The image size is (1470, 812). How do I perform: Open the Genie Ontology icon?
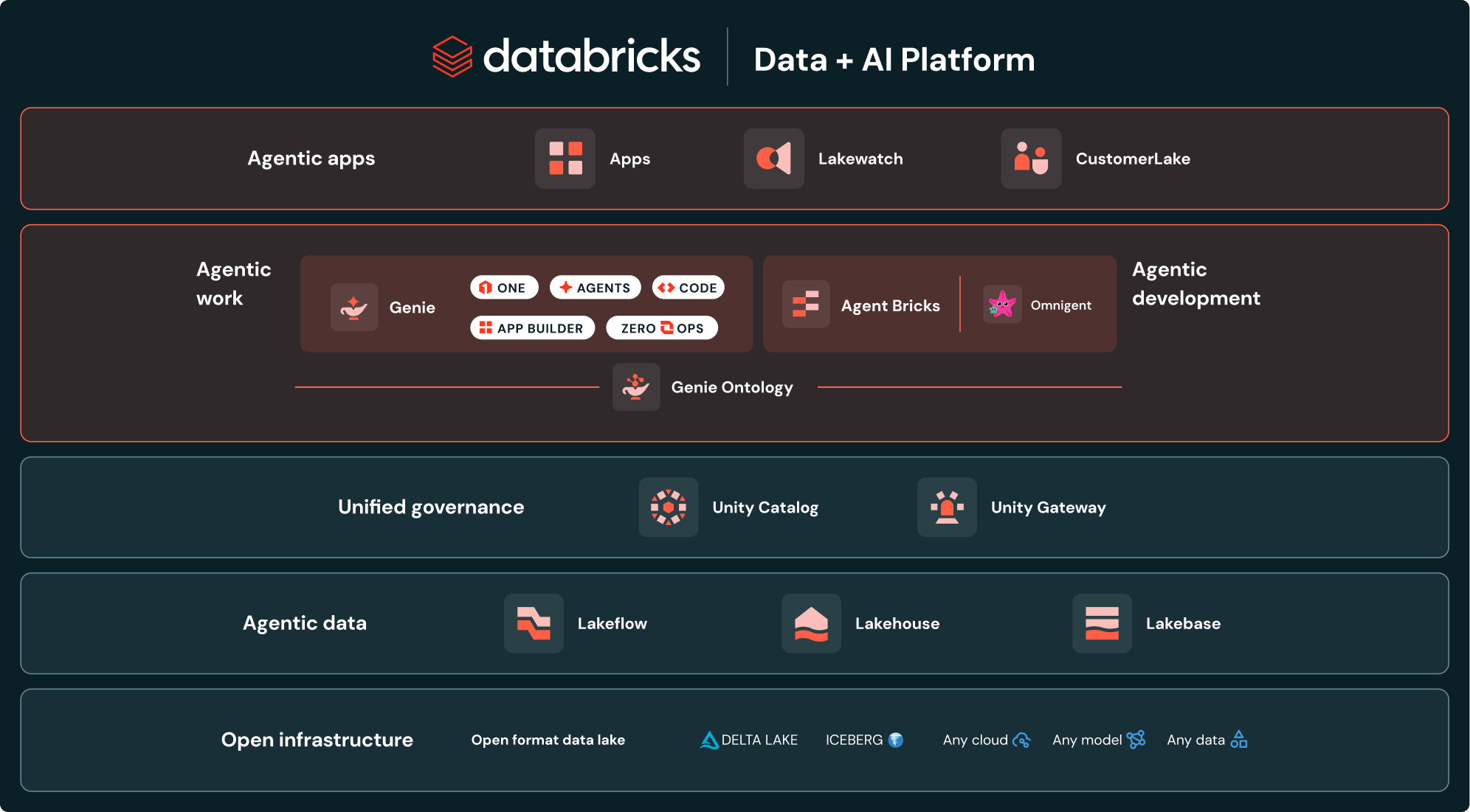point(636,387)
